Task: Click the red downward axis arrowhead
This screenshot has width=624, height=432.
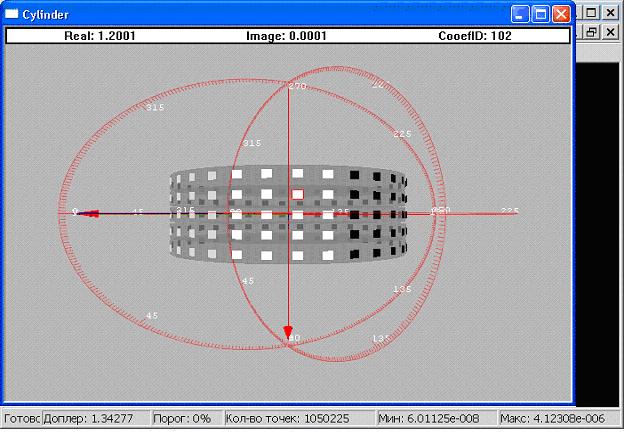Action: 288,332
